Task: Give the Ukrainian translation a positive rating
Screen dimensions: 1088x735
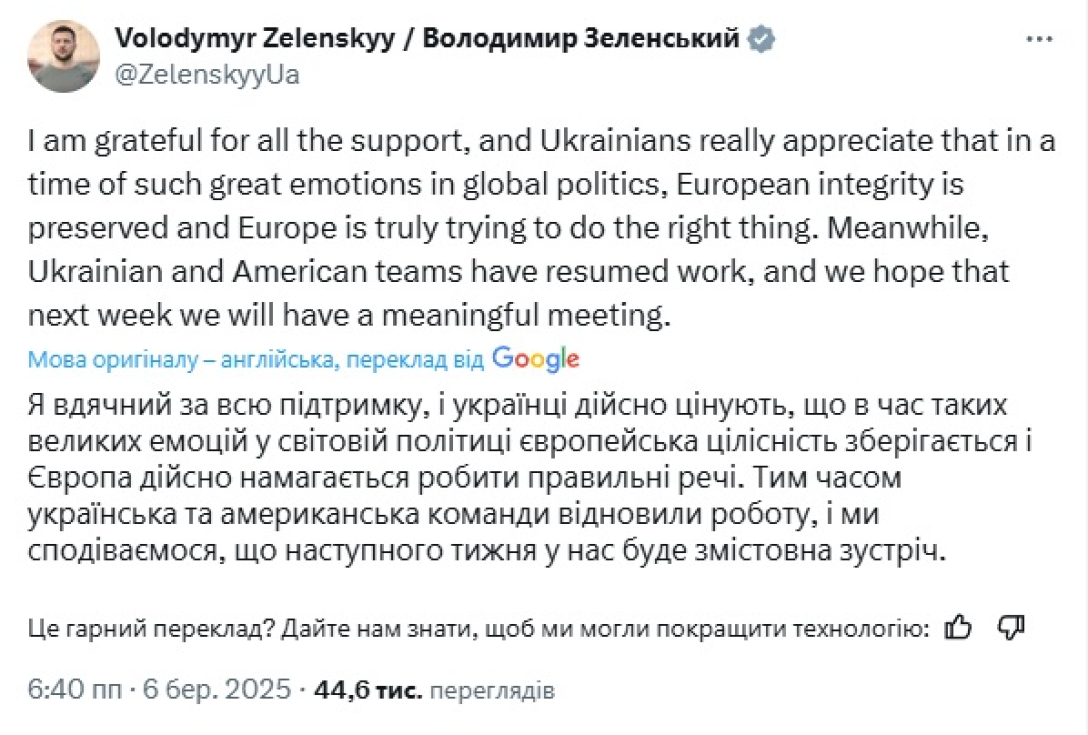Action: [959, 628]
